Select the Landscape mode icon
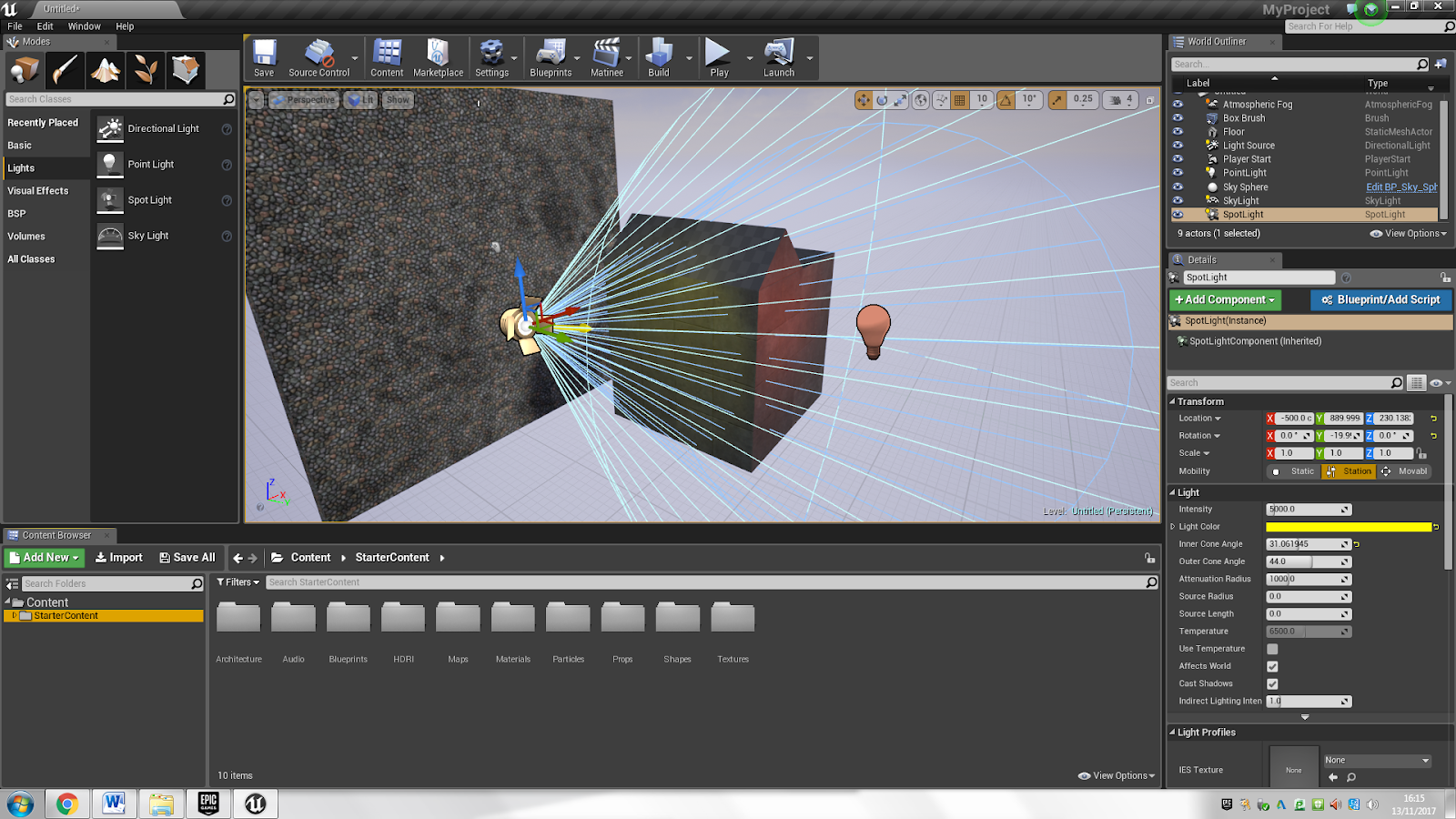This screenshot has width=1456, height=819. (106, 70)
